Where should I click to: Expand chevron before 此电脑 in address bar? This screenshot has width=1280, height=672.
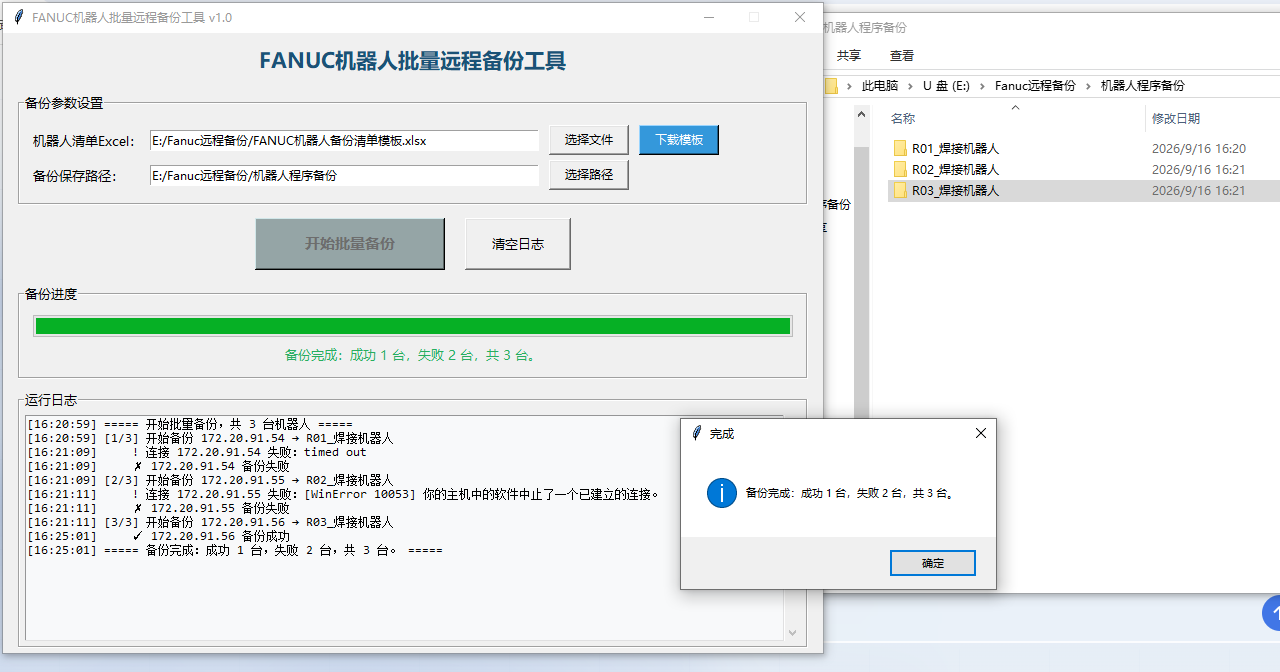pos(850,86)
